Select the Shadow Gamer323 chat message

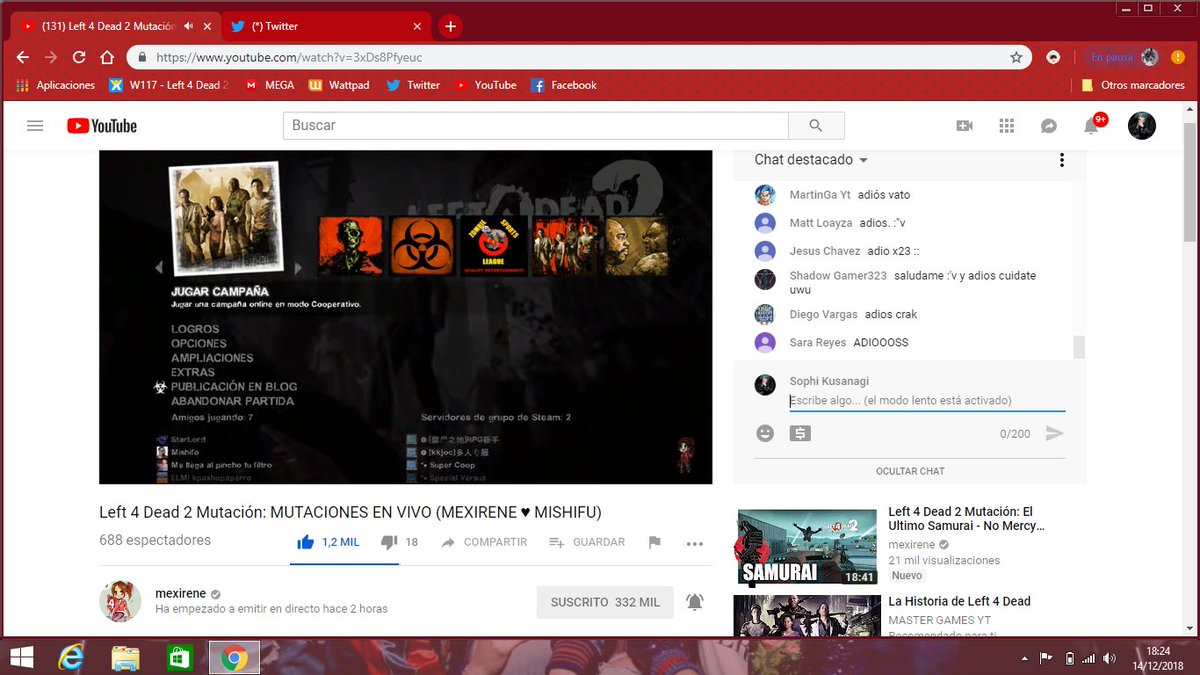pos(909,282)
